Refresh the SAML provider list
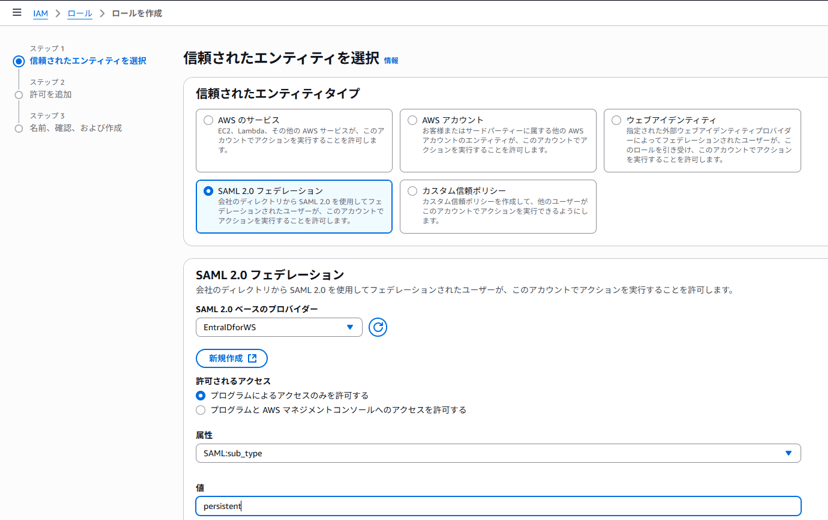The width and height of the screenshot is (828, 520). [x=378, y=327]
